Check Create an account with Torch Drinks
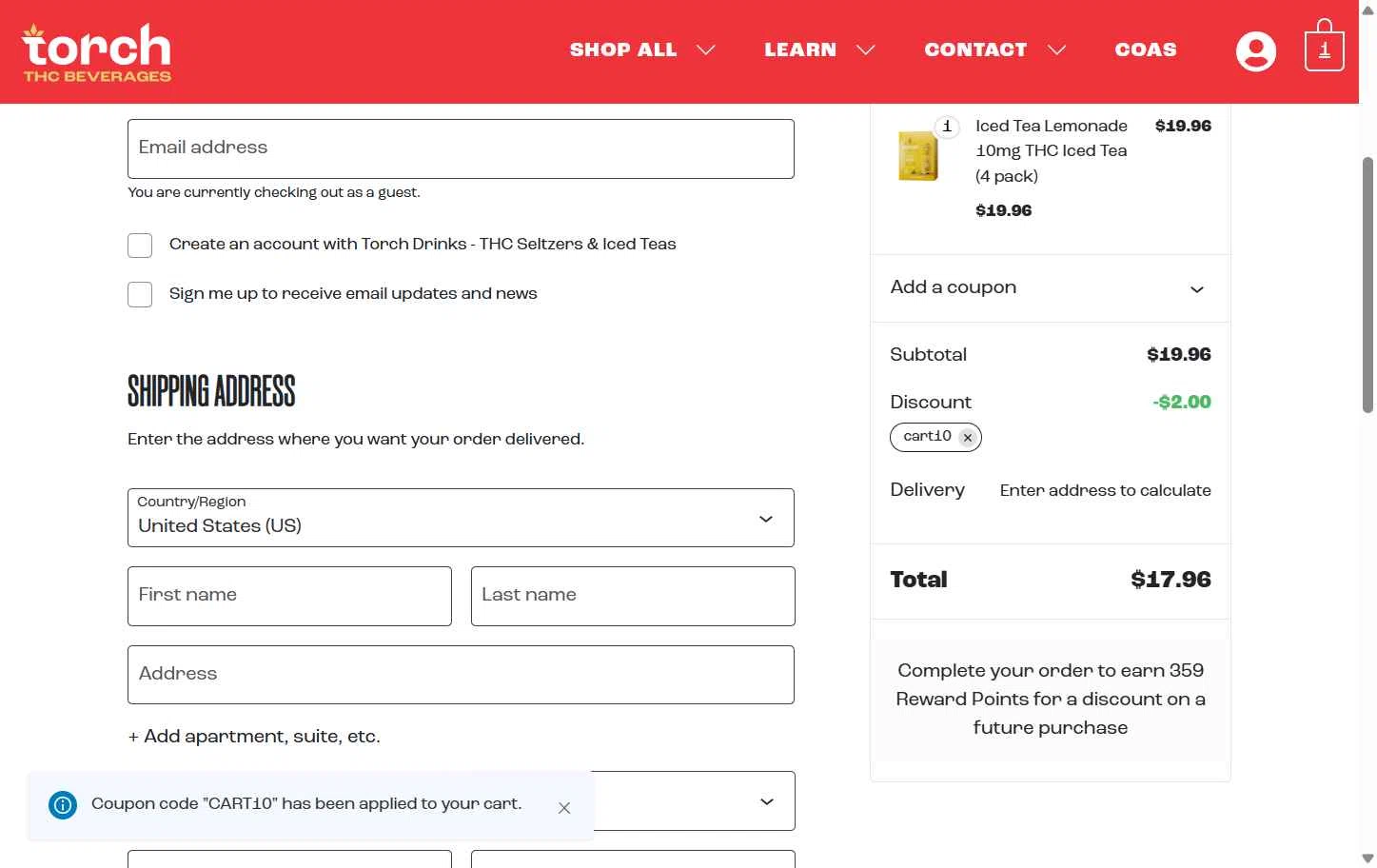 [x=140, y=246]
